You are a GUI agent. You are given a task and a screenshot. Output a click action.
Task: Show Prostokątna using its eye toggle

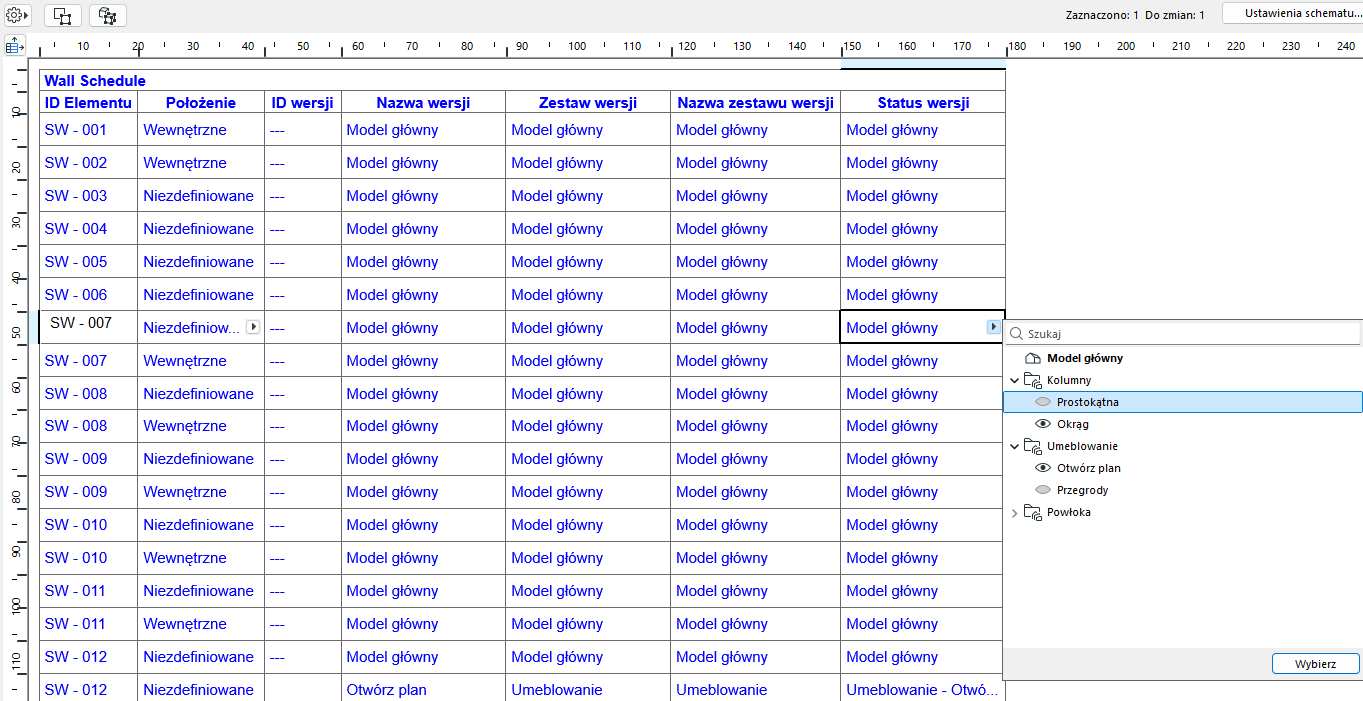click(1043, 401)
